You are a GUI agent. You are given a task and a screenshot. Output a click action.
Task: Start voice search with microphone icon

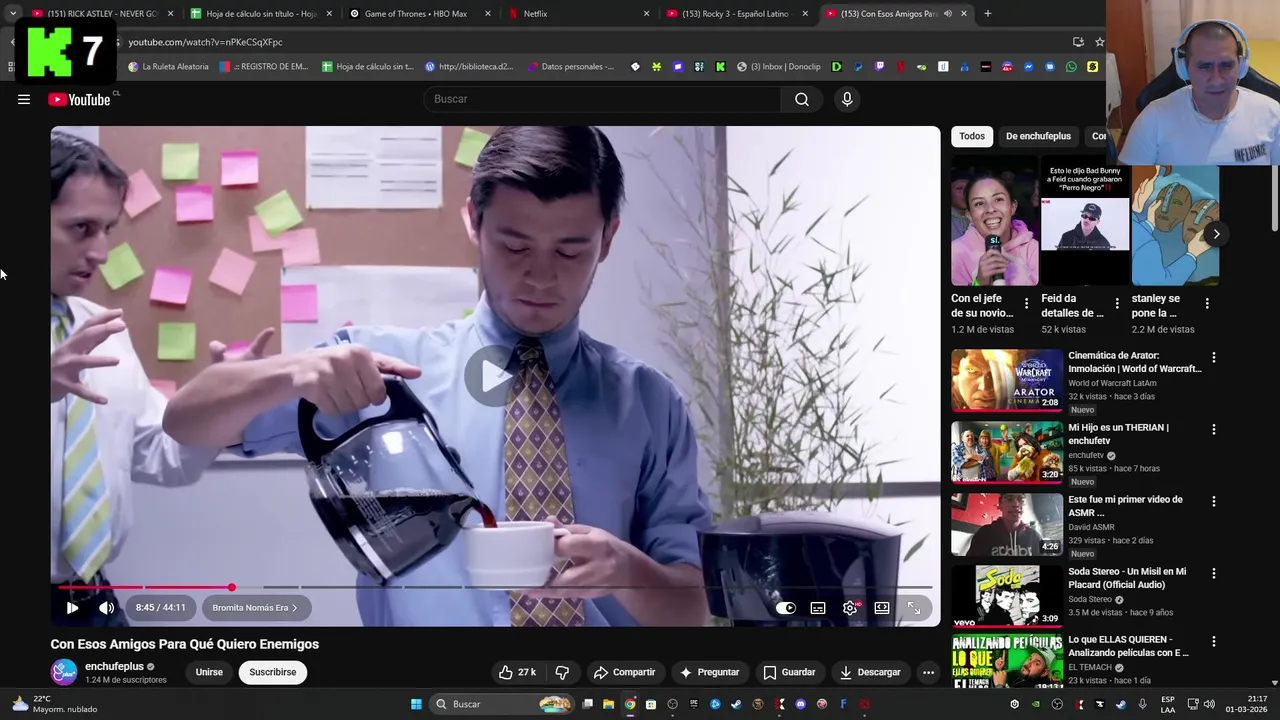click(847, 99)
